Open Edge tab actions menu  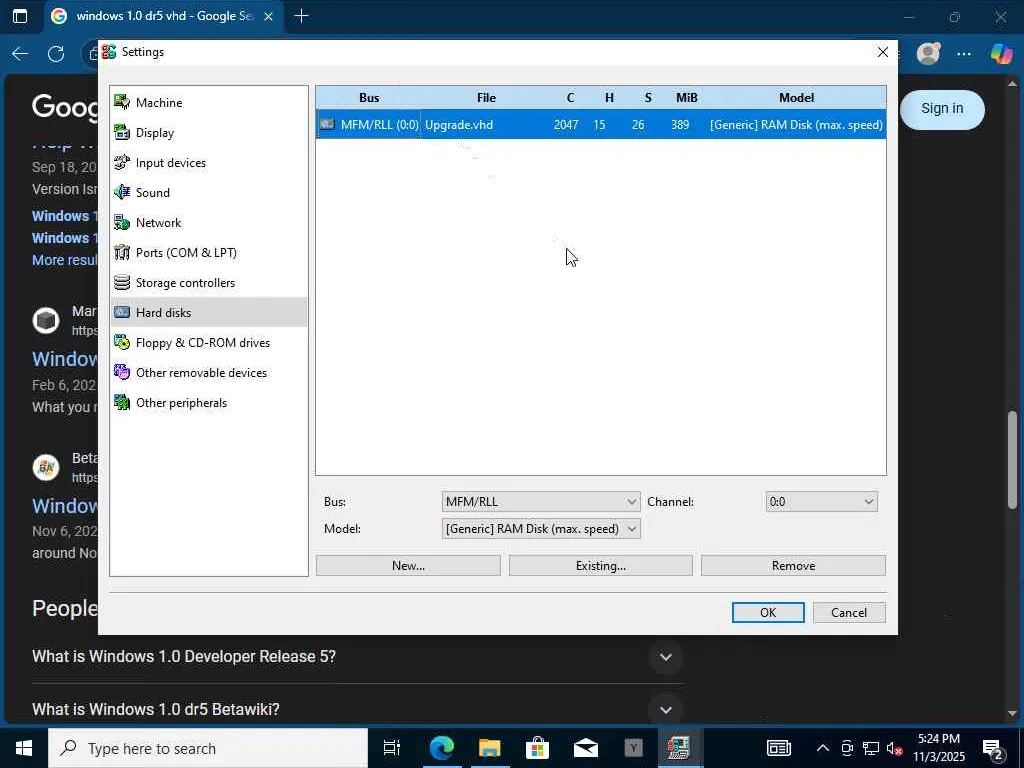point(20,16)
